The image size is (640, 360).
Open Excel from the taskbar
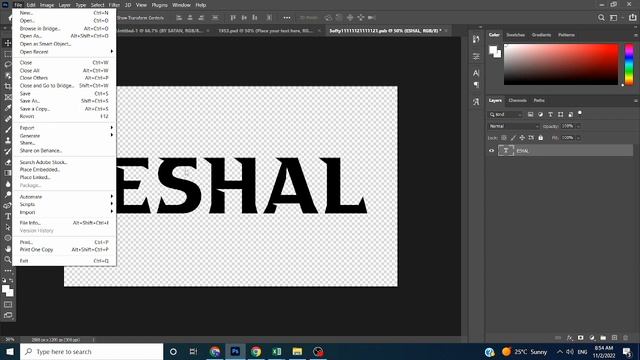coord(276,351)
